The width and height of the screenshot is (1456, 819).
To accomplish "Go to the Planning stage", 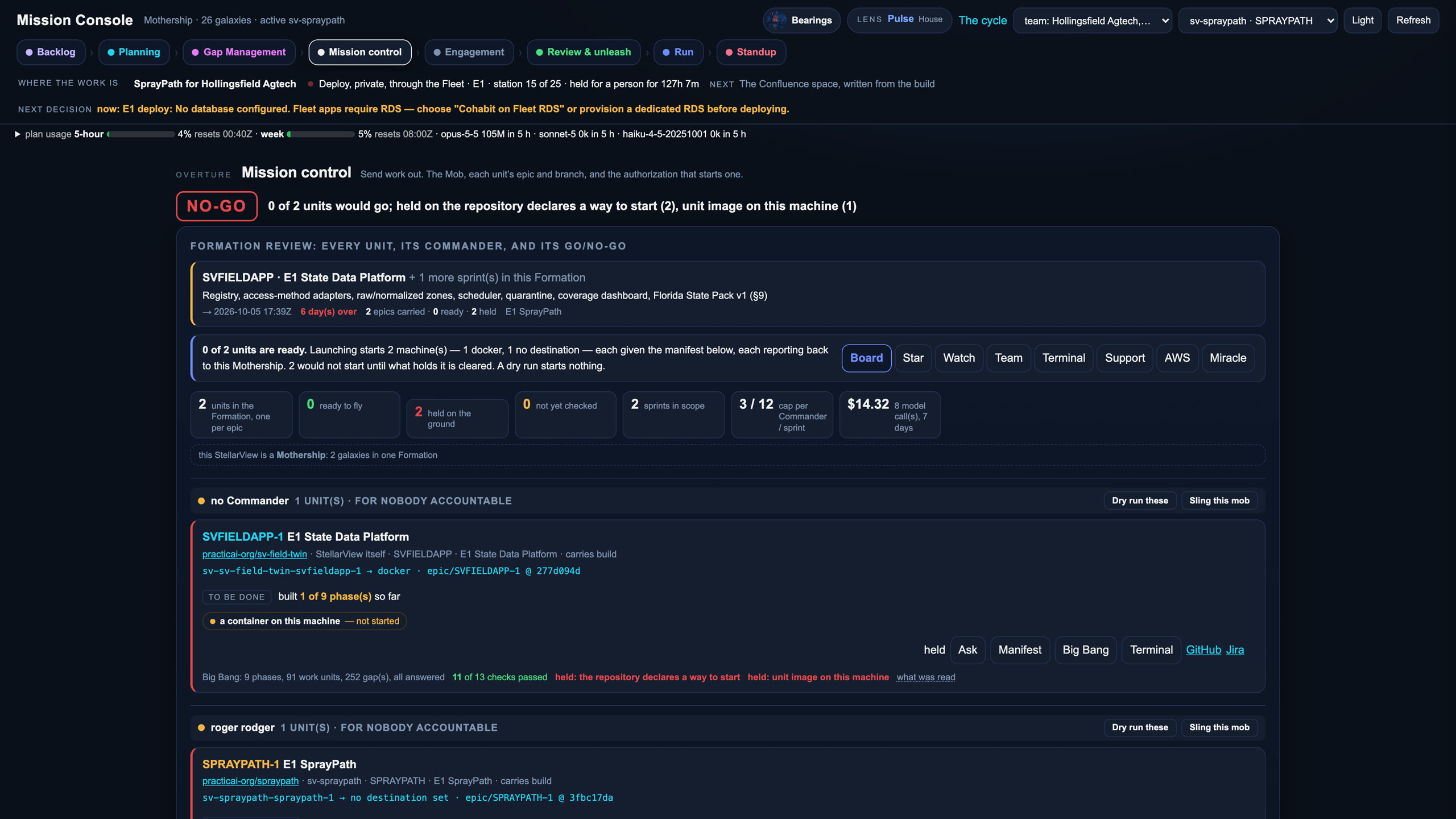I will click(134, 52).
